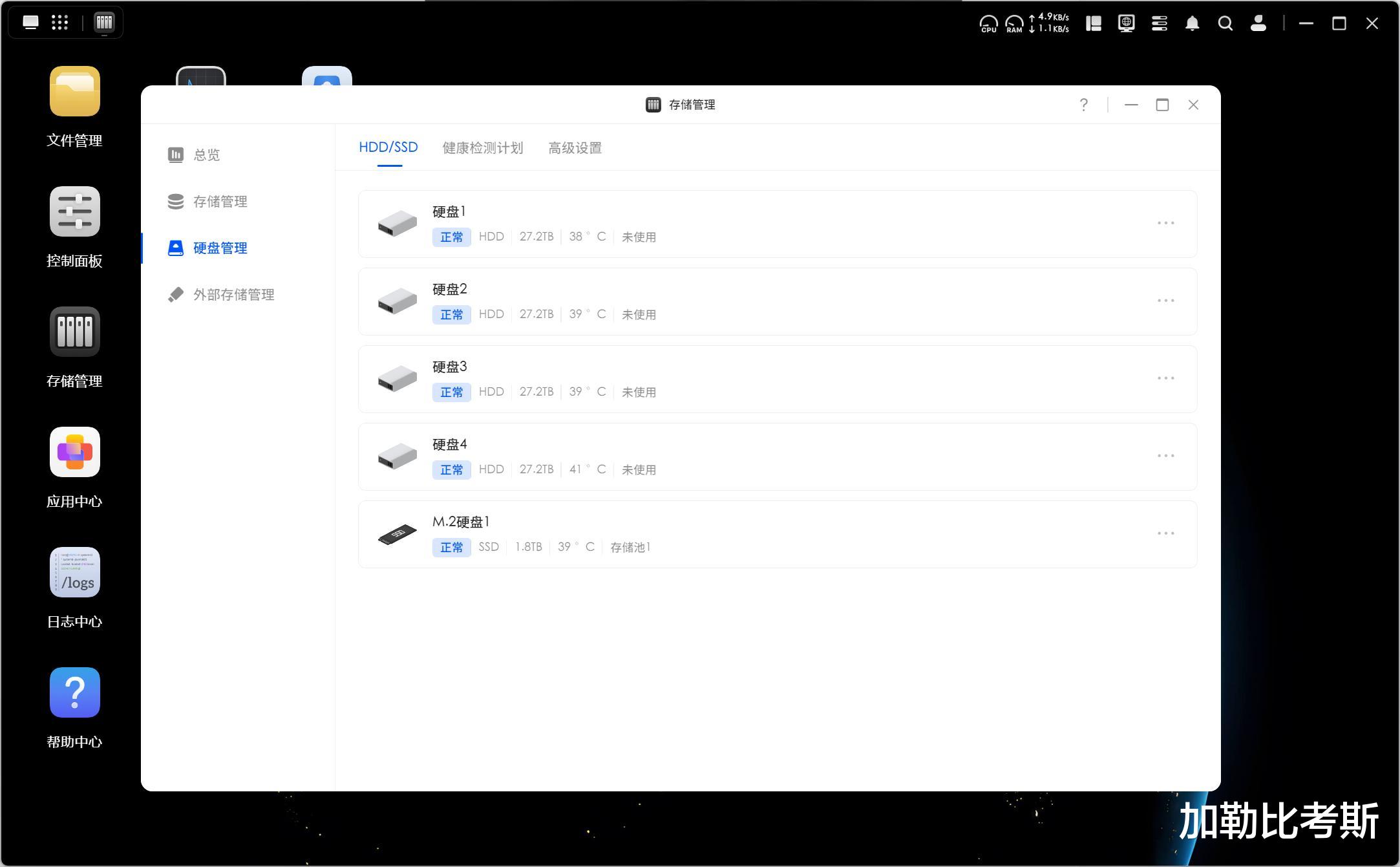The image size is (1400, 867).
Task: Click the notification bell icon
Action: (x=1192, y=24)
